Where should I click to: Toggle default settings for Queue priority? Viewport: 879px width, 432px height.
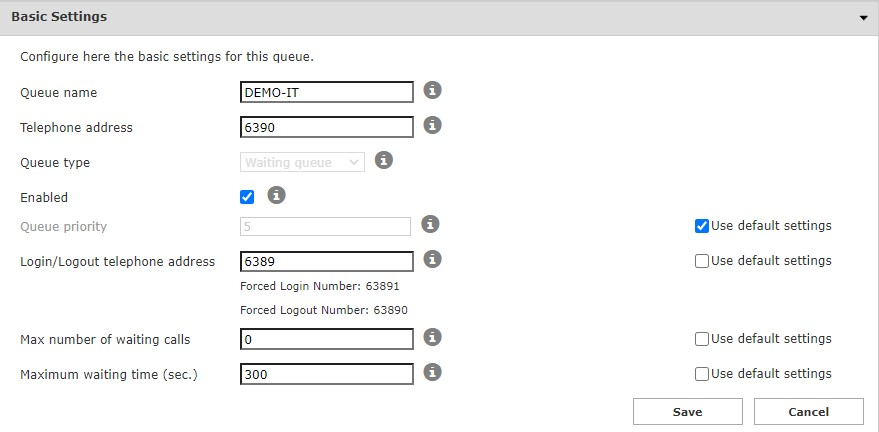[x=702, y=226]
